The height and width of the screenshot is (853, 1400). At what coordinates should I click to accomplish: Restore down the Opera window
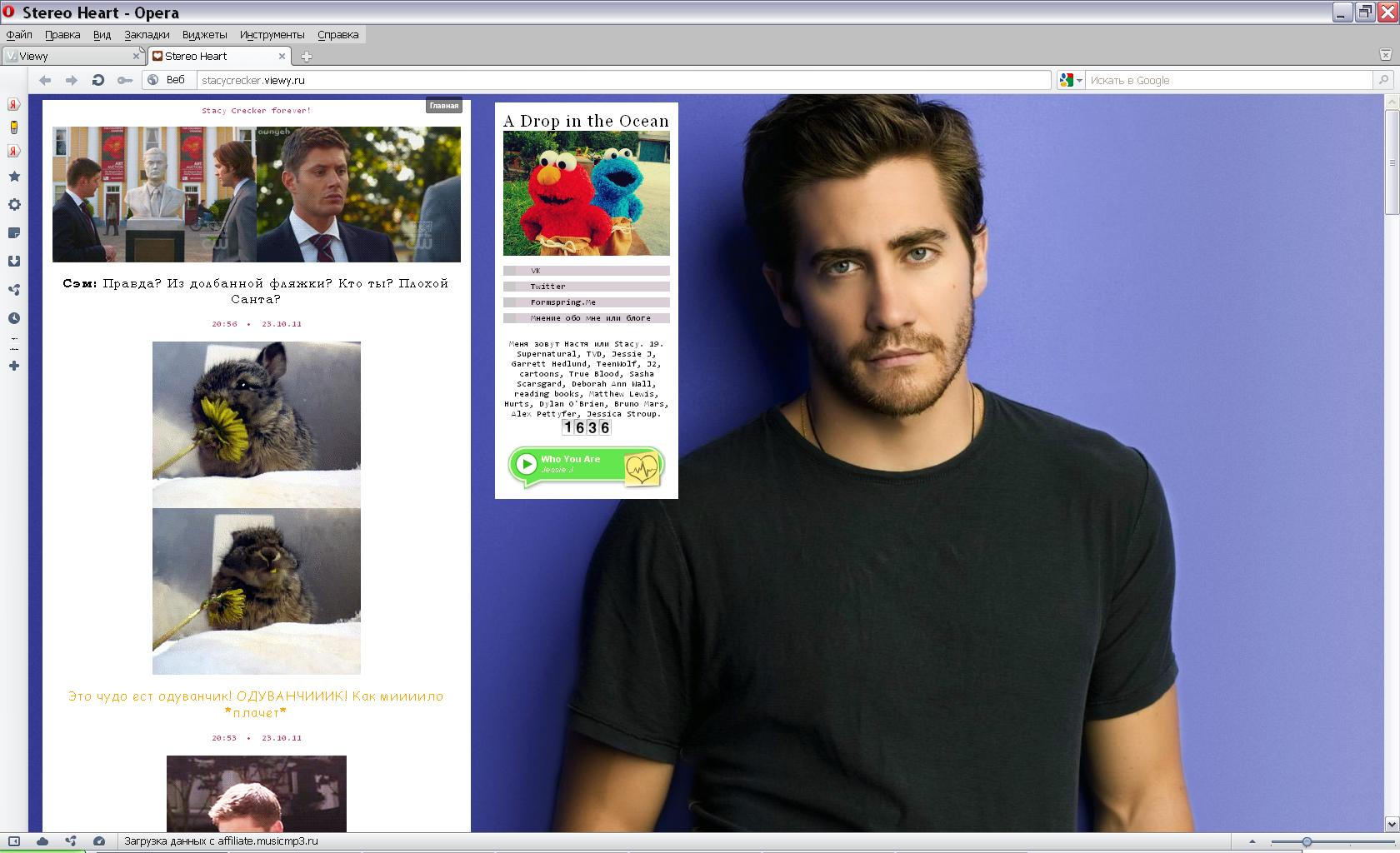click(1364, 12)
